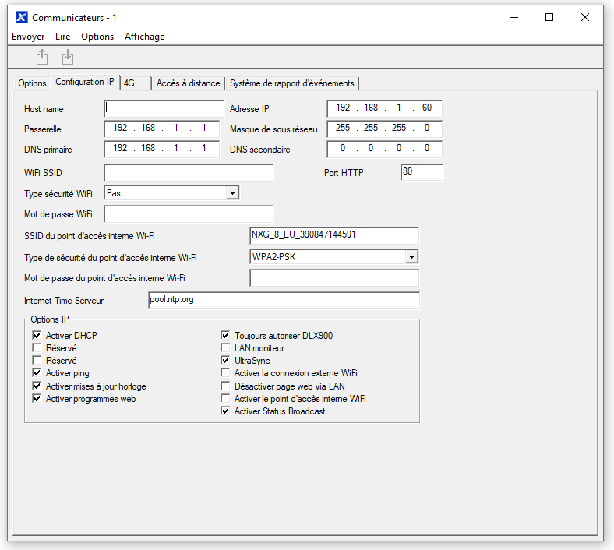Screen dimensions: 614x550
Task: Disable the Activer ping checkbox
Action: click(37, 373)
